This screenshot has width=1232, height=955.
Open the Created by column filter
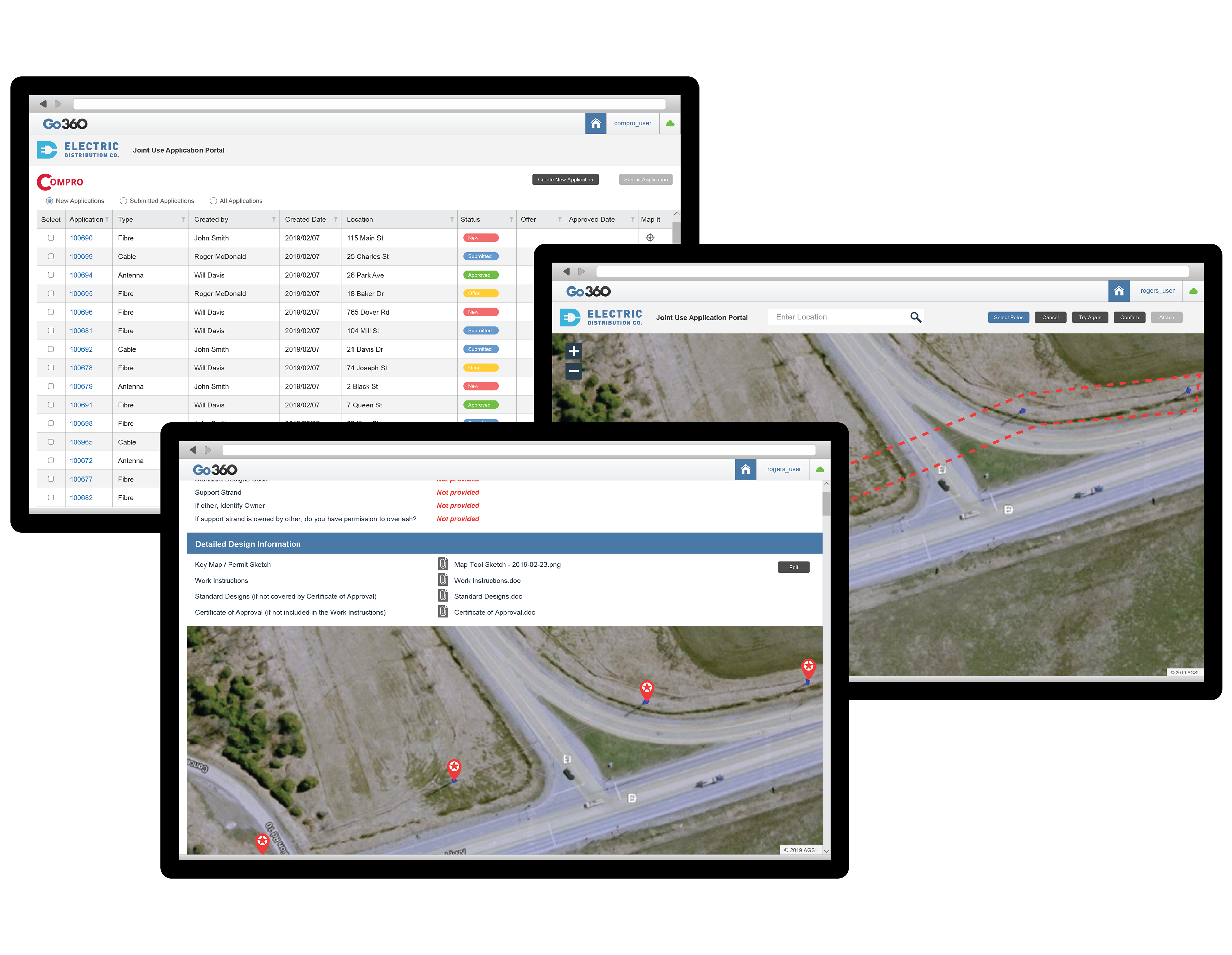tap(273, 220)
